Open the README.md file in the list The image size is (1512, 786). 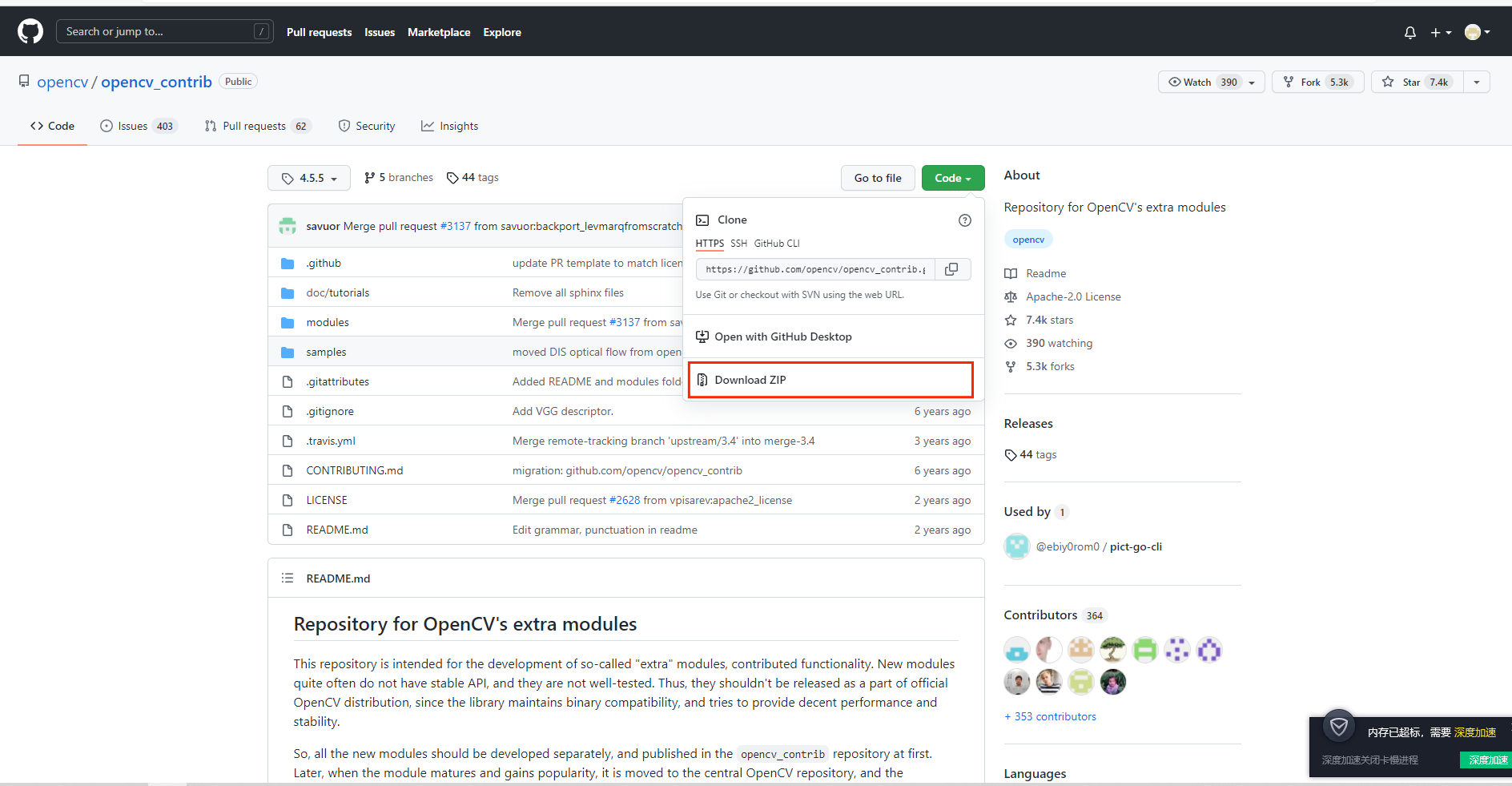click(337, 530)
